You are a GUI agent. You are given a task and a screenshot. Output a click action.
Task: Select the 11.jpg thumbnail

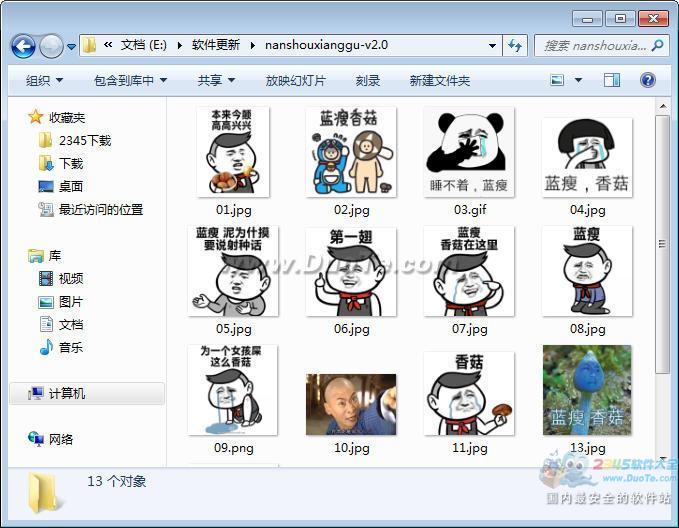click(469, 393)
